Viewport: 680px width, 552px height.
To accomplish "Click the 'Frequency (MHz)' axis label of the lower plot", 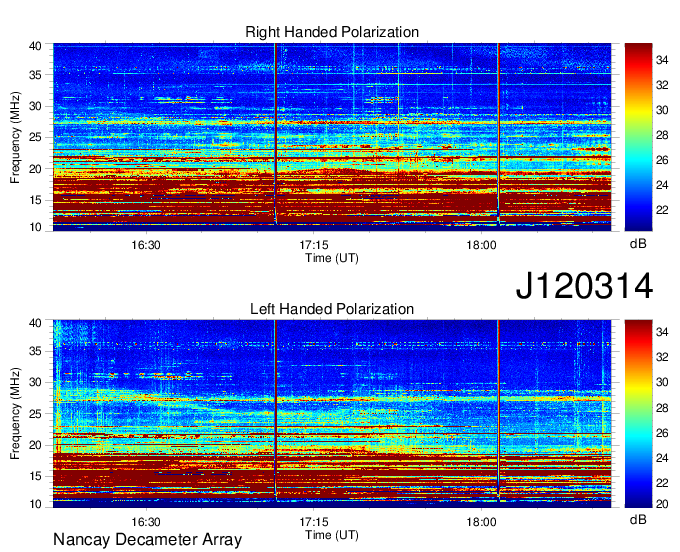I will click(x=15, y=414).
